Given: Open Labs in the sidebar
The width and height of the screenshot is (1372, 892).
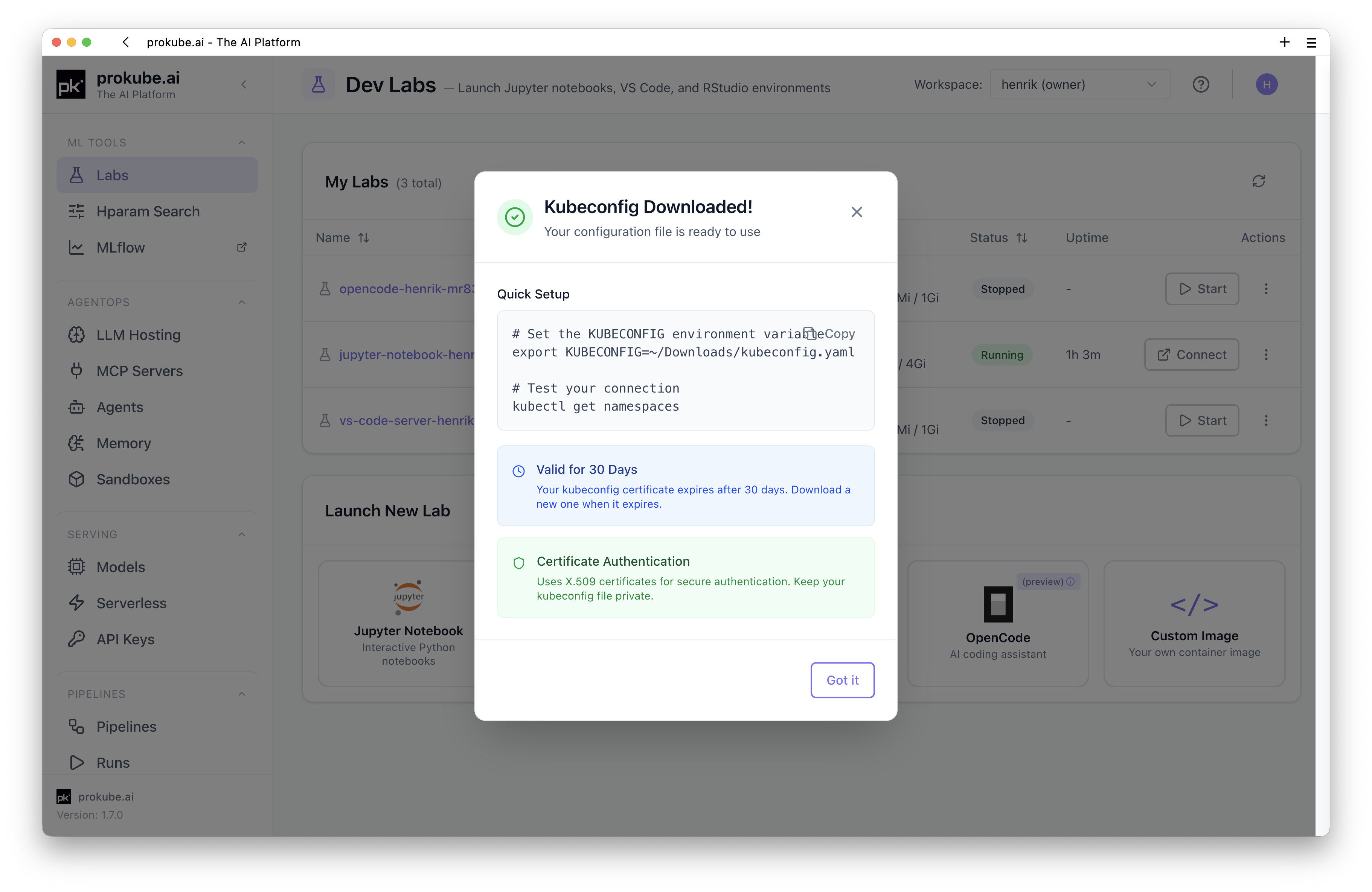Looking at the screenshot, I should pos(157,175).
